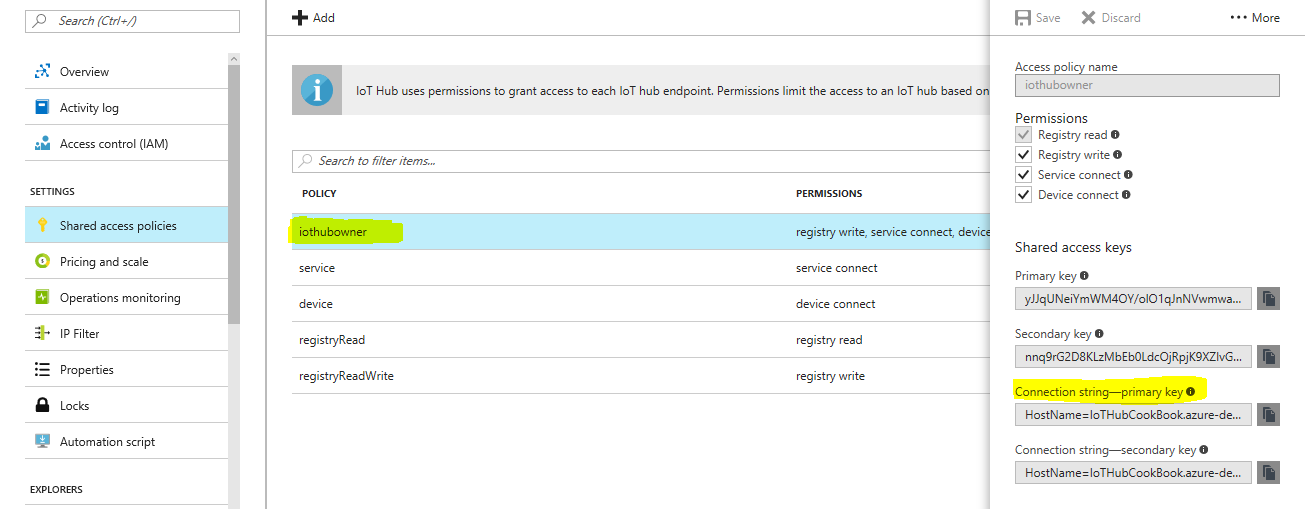Click the sidebar vertical scrollbar
This screenshot has height=509, width=1305.
234,190
